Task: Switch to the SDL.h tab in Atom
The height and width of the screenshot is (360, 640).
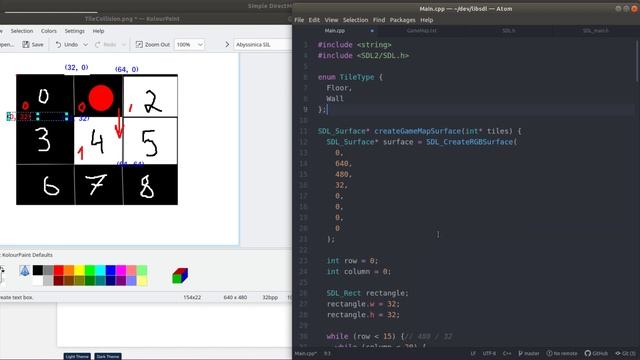Action: coord(509,31)
